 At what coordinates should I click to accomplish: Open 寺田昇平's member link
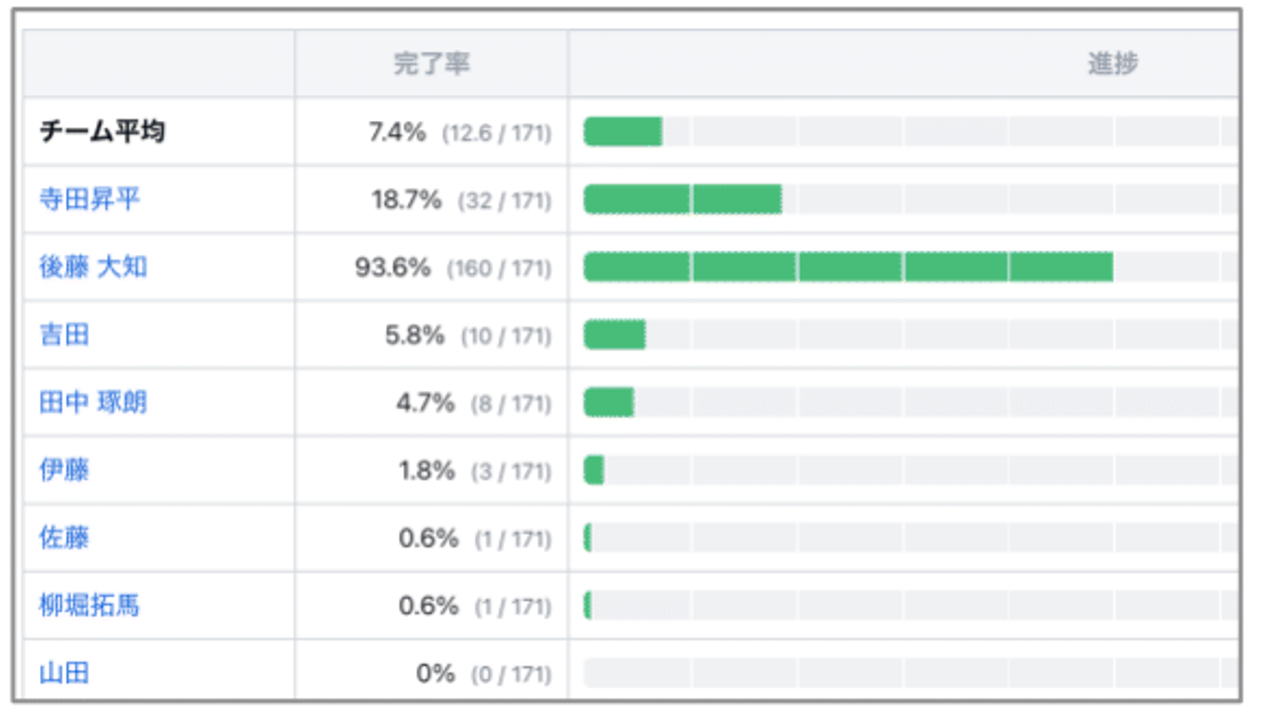coord(90,199)
